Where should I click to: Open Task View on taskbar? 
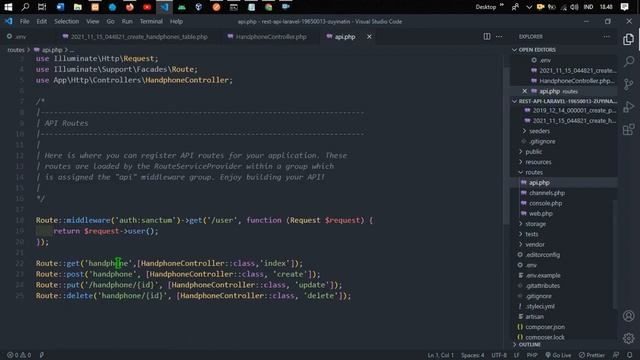coord(42,7)
